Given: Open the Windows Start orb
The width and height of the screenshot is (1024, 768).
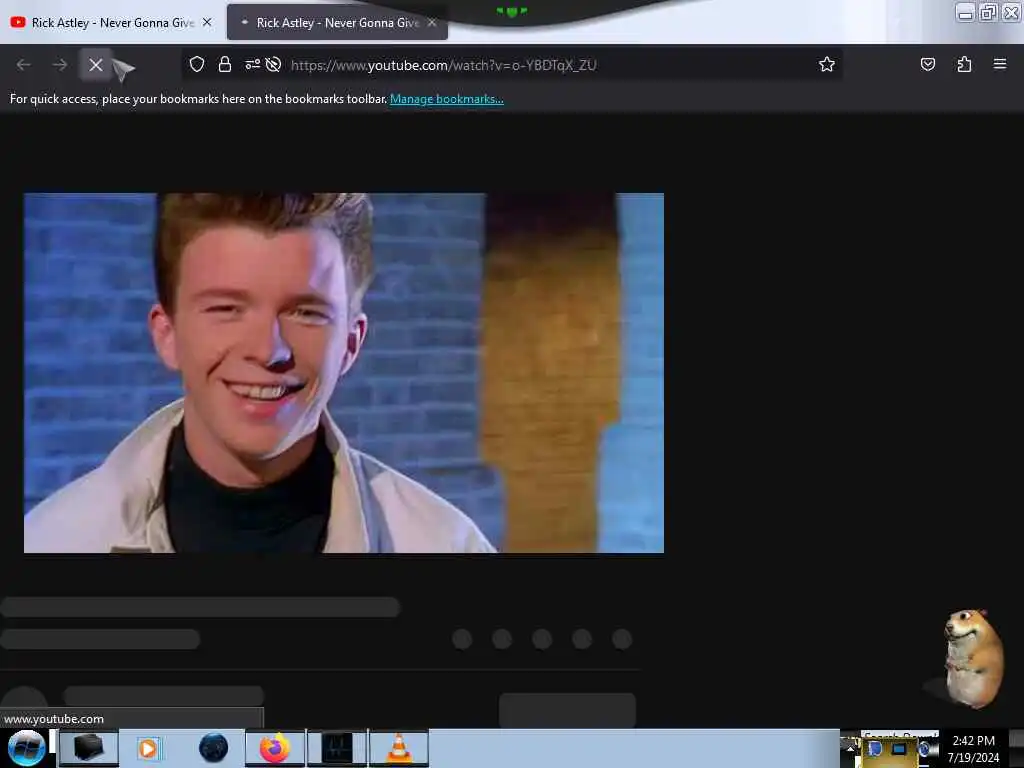Looking at the screenshot, I should [26, 748].
